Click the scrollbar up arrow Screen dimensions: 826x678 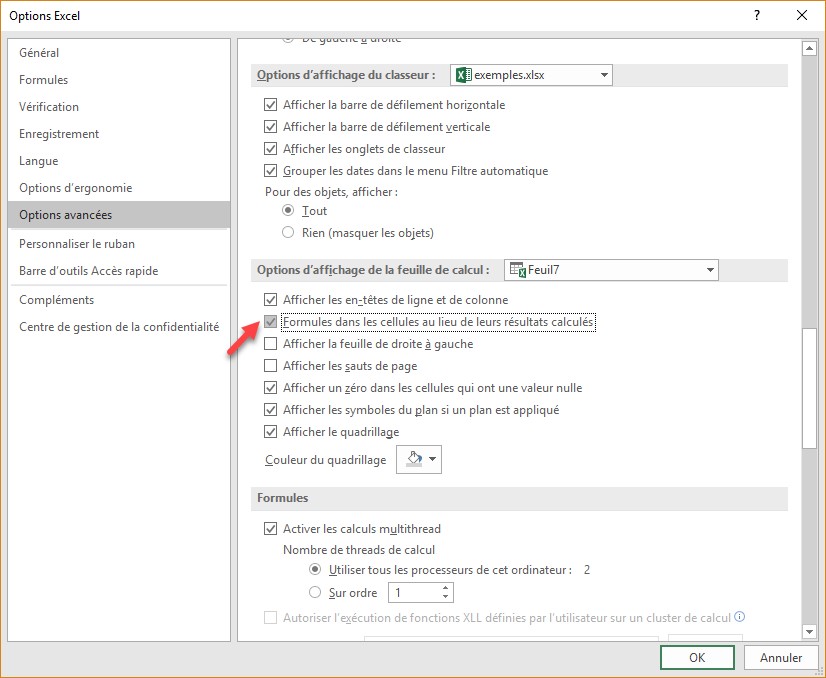click(x=809, y=48)
